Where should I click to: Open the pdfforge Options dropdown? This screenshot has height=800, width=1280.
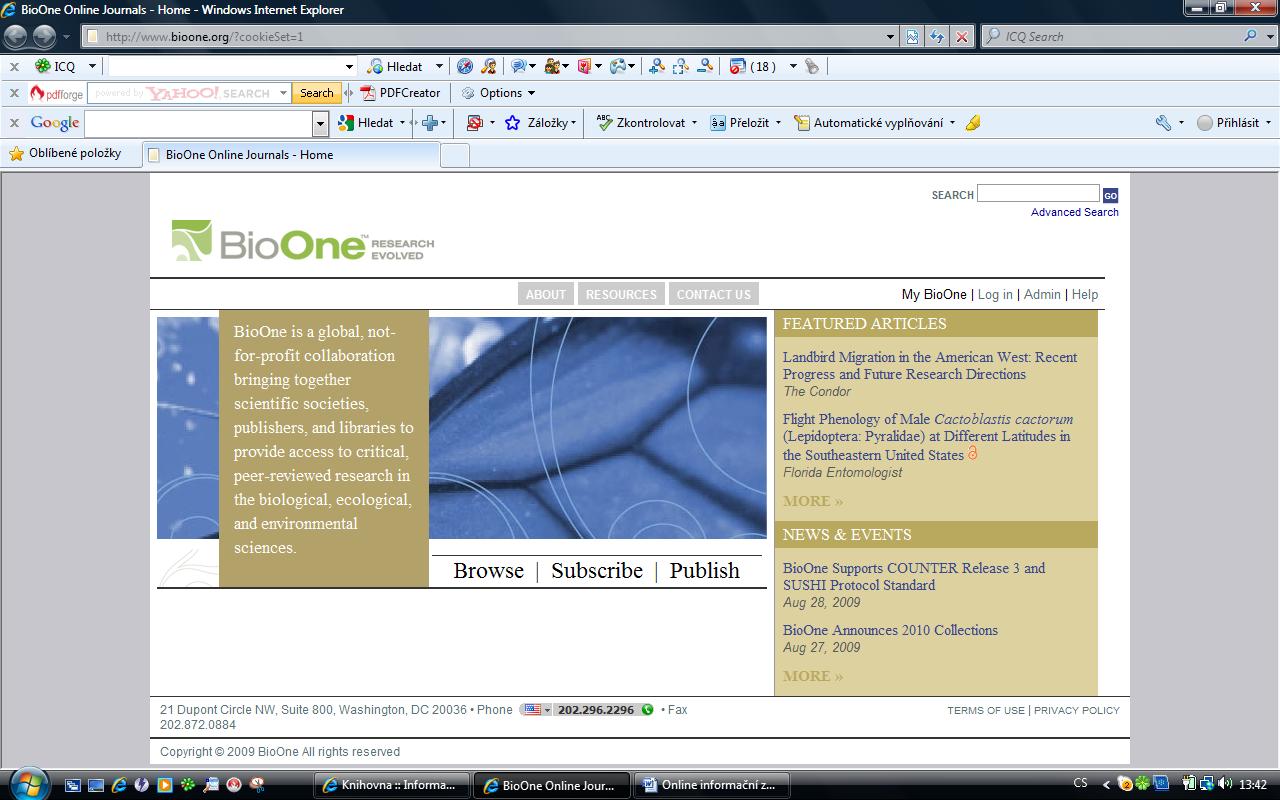498,93
